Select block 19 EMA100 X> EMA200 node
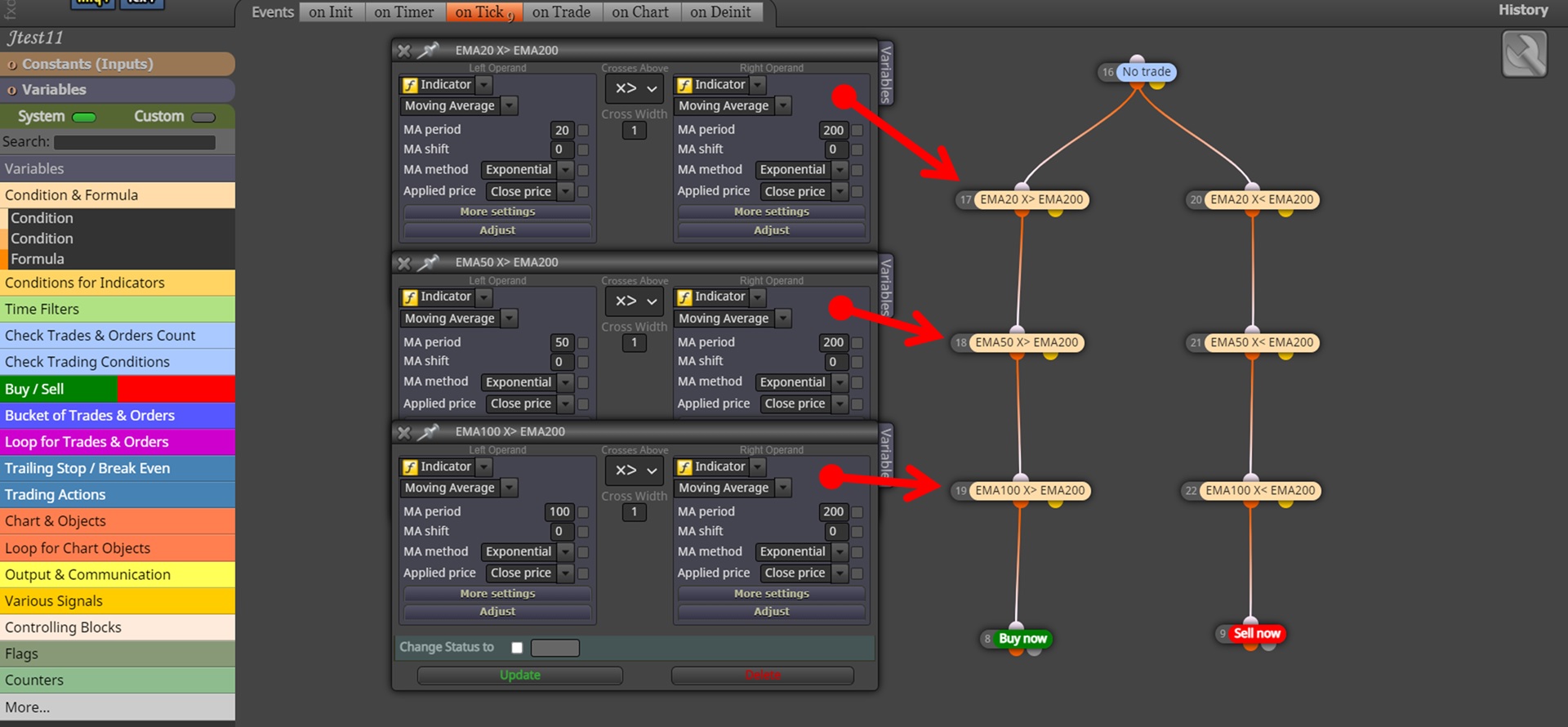 click(1030, 491)
